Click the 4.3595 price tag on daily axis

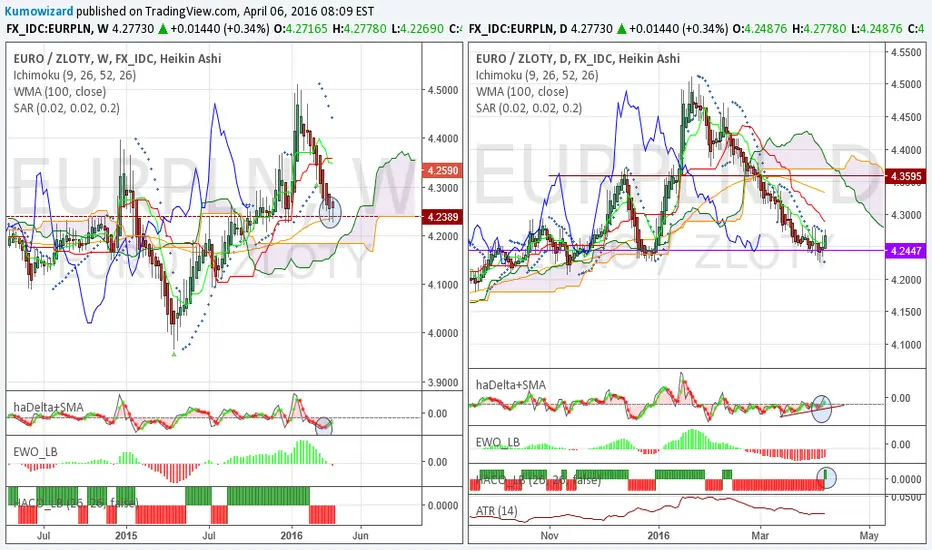(x=906, y=176)
